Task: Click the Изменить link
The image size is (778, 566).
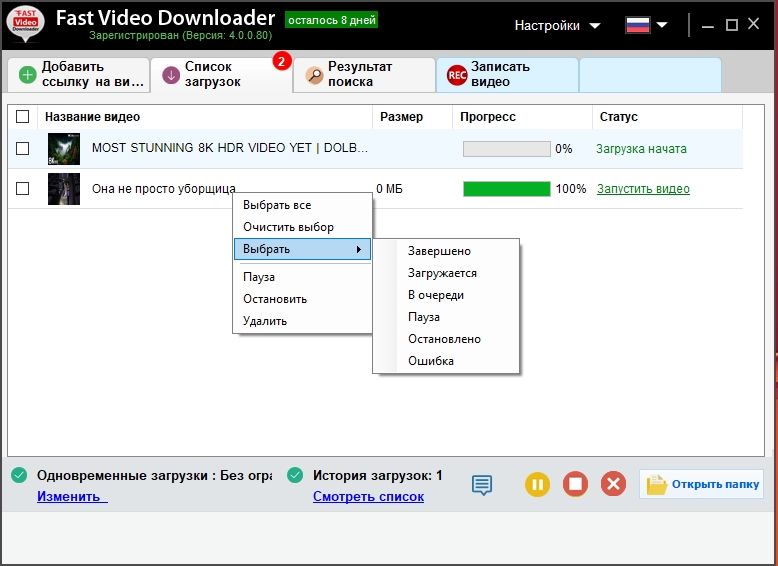Action: click(72, 496)
